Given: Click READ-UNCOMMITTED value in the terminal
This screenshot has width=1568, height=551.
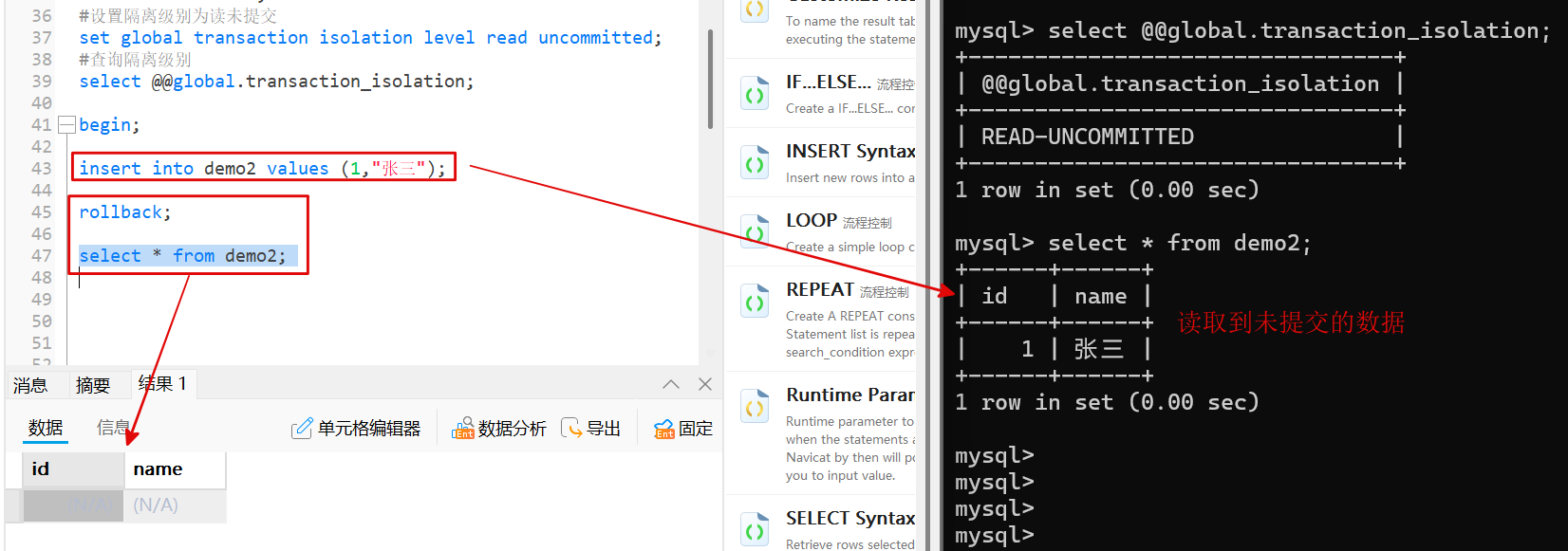Looking at the screenshot, I should pos(1088,137).
